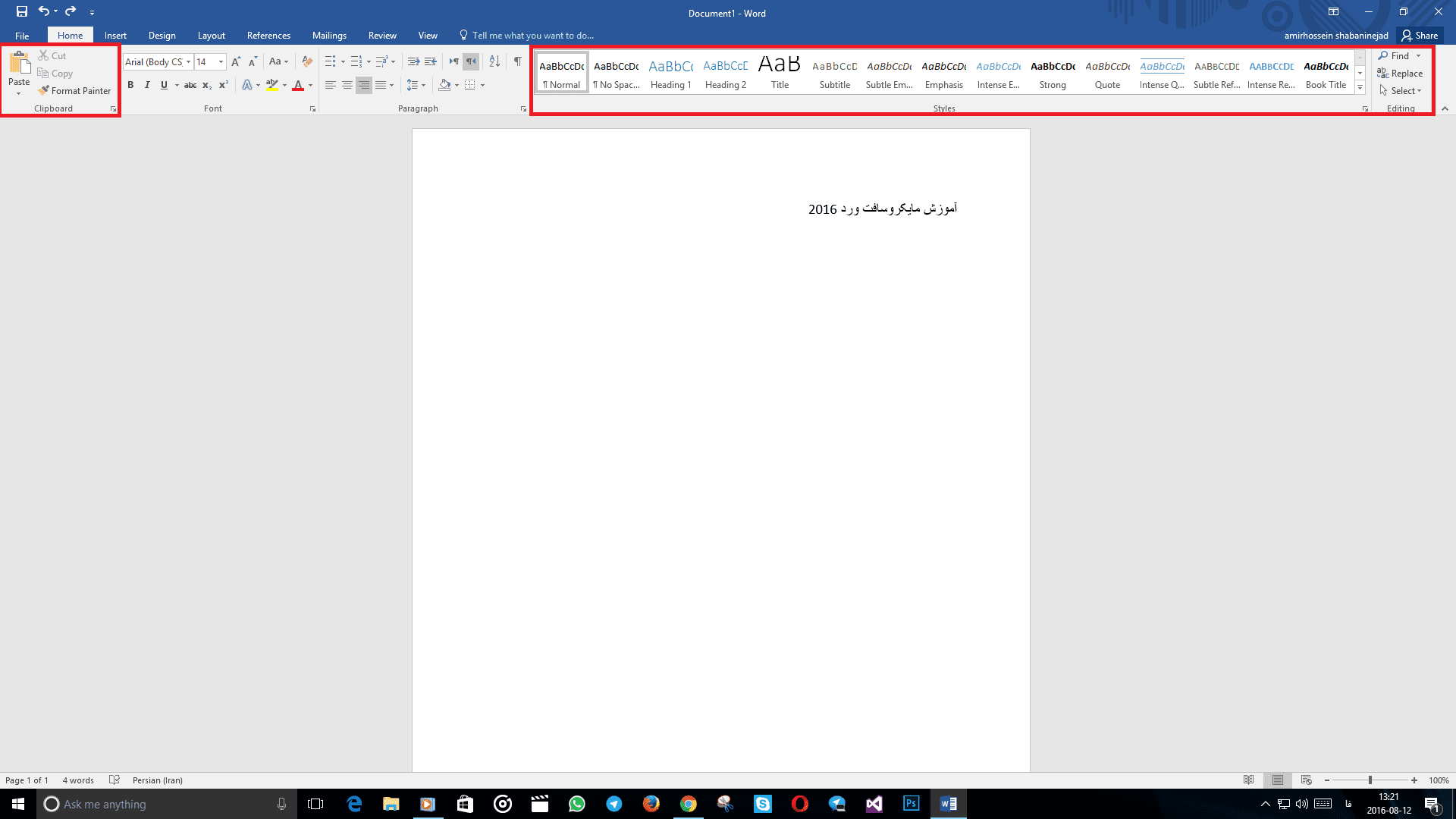Save the document via Quick Access
The image size is (1456, 819).
(22, 11)
